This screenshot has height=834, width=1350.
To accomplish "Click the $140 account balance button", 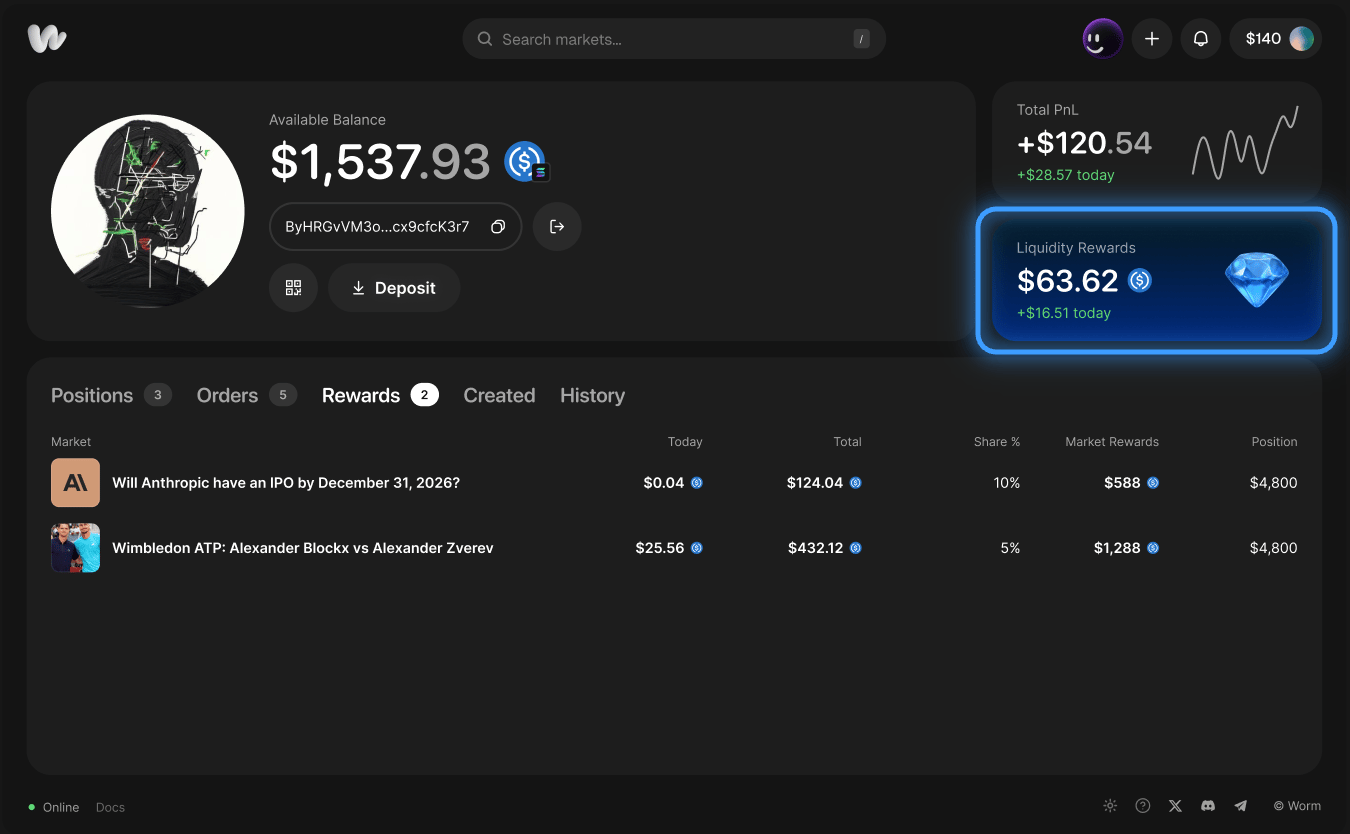I will click(1276, 39).
